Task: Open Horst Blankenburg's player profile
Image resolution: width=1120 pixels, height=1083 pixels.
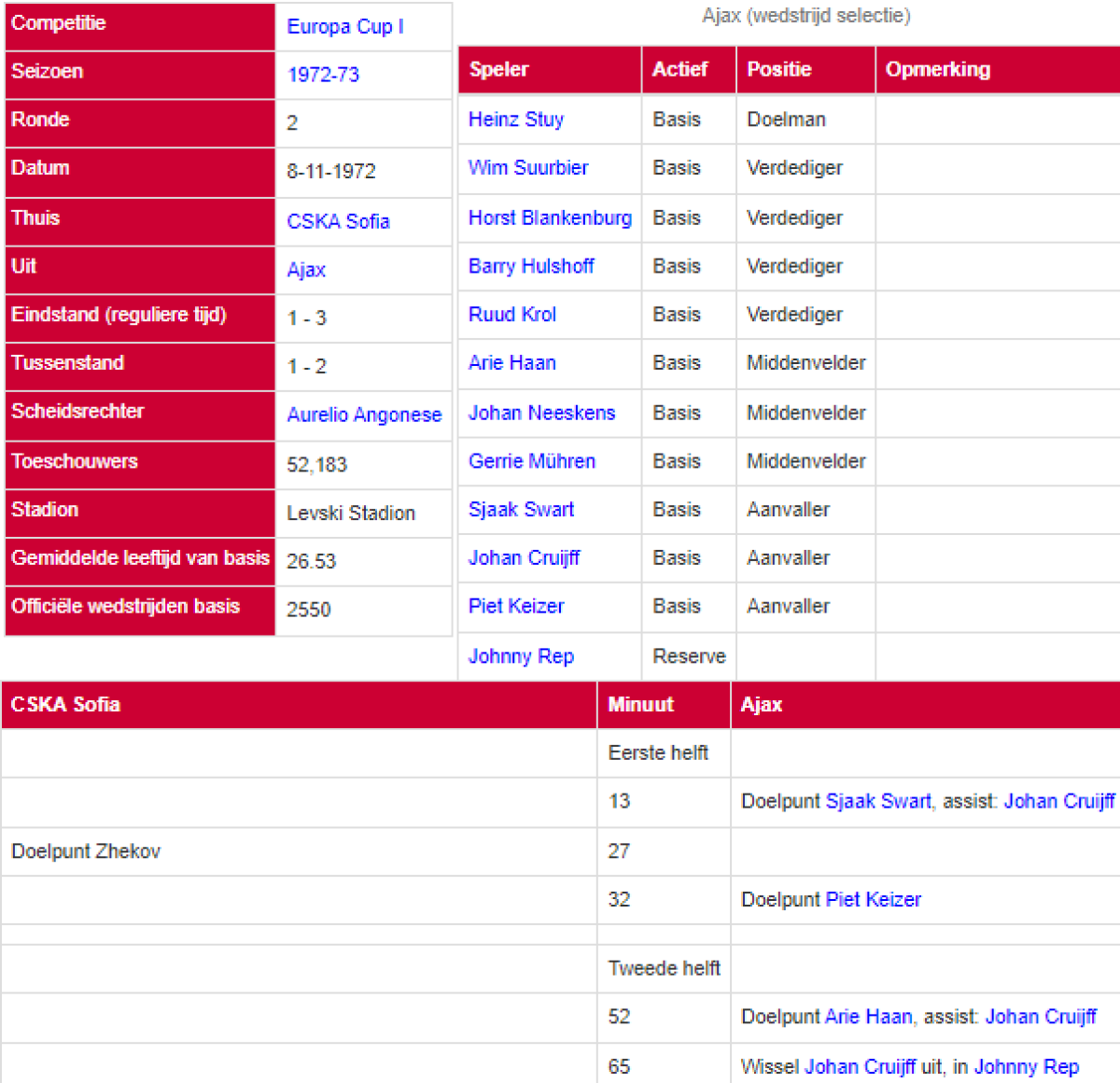Action: point(550,218)
